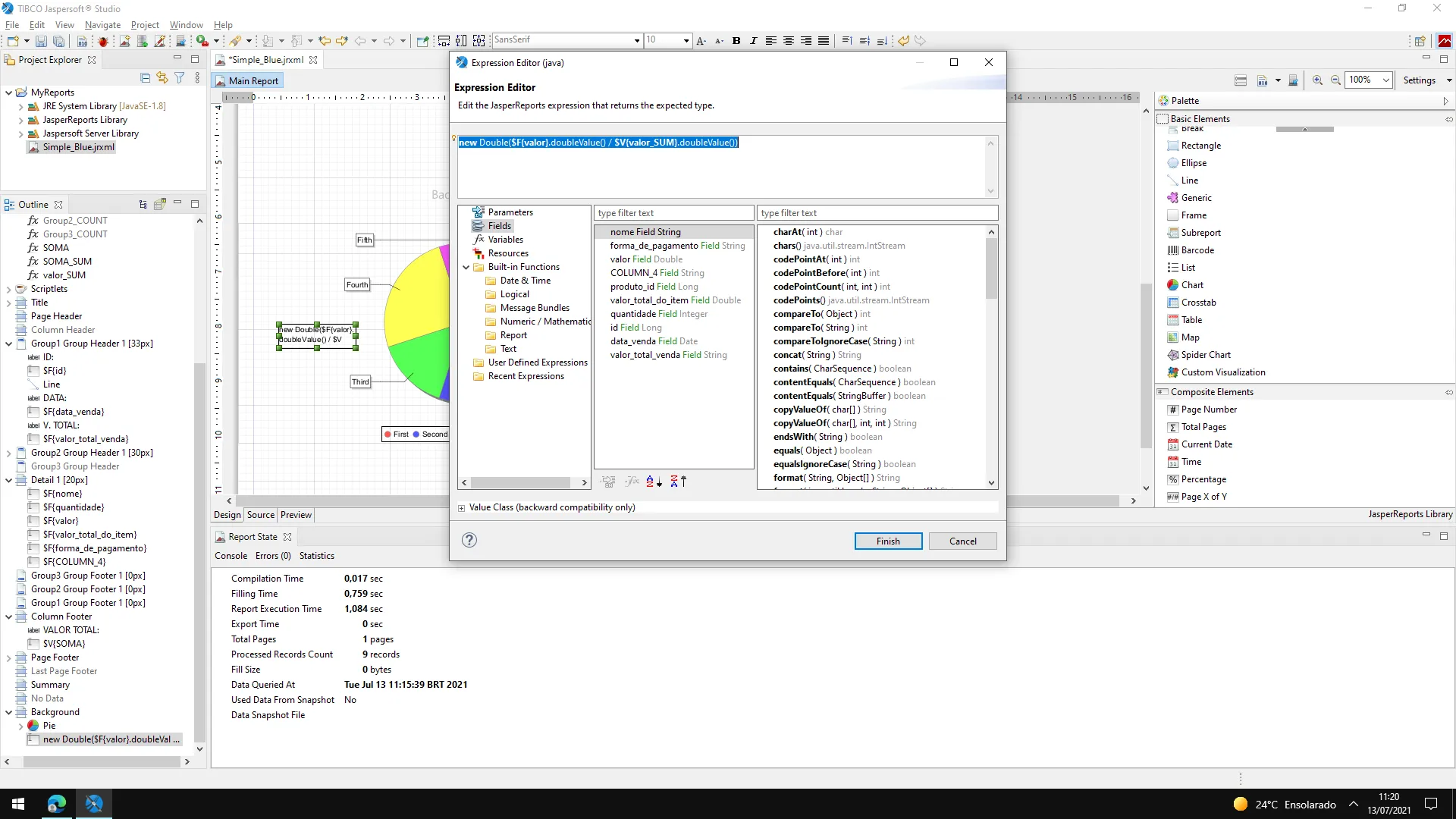Viewport: 1456px width, 819px height.
Task: Click the Project Explorer filter icon
Action: point(180,77)
